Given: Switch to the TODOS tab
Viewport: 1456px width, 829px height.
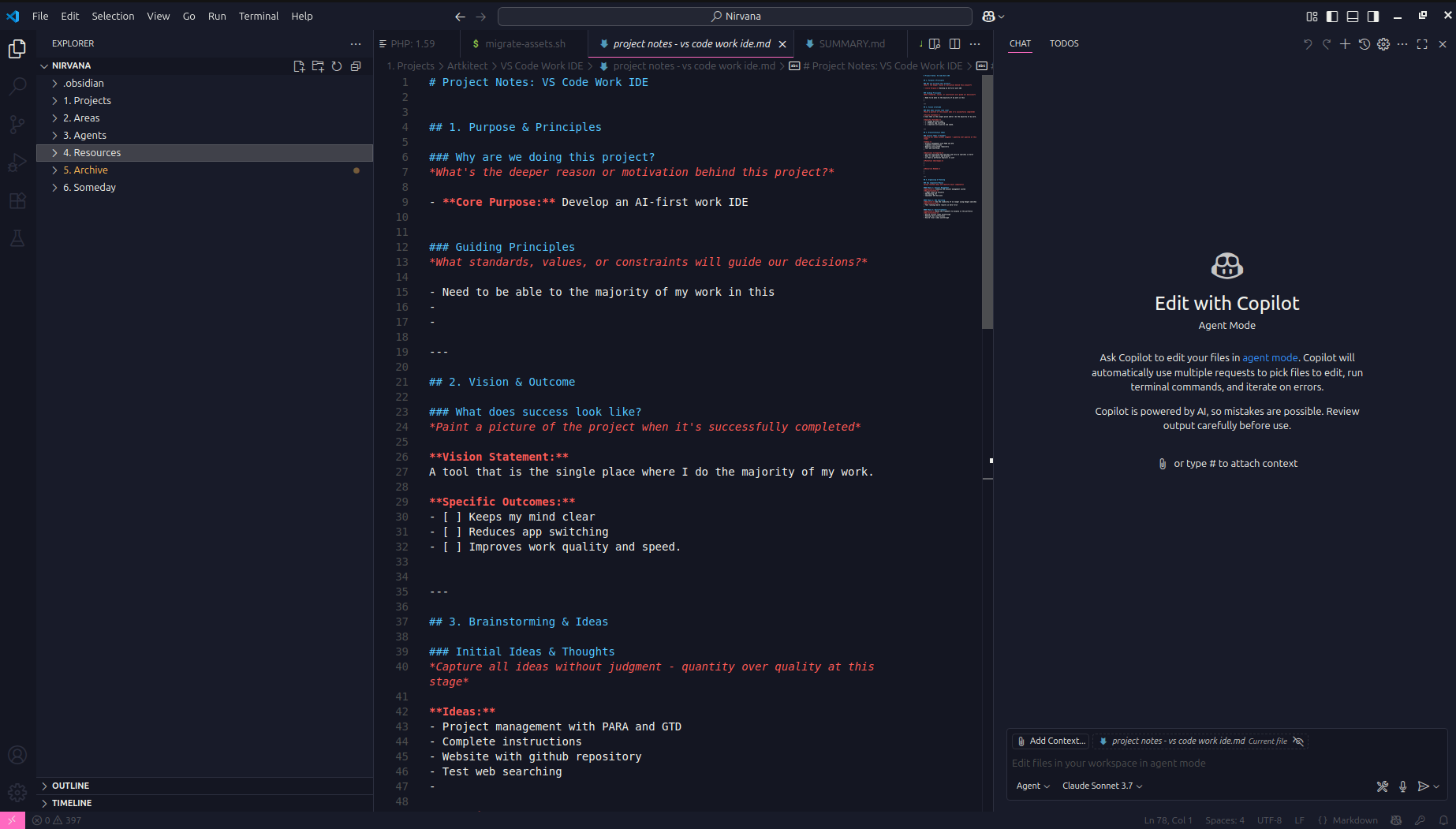Looking at the screenshot, I should (x=1064, y=44).
